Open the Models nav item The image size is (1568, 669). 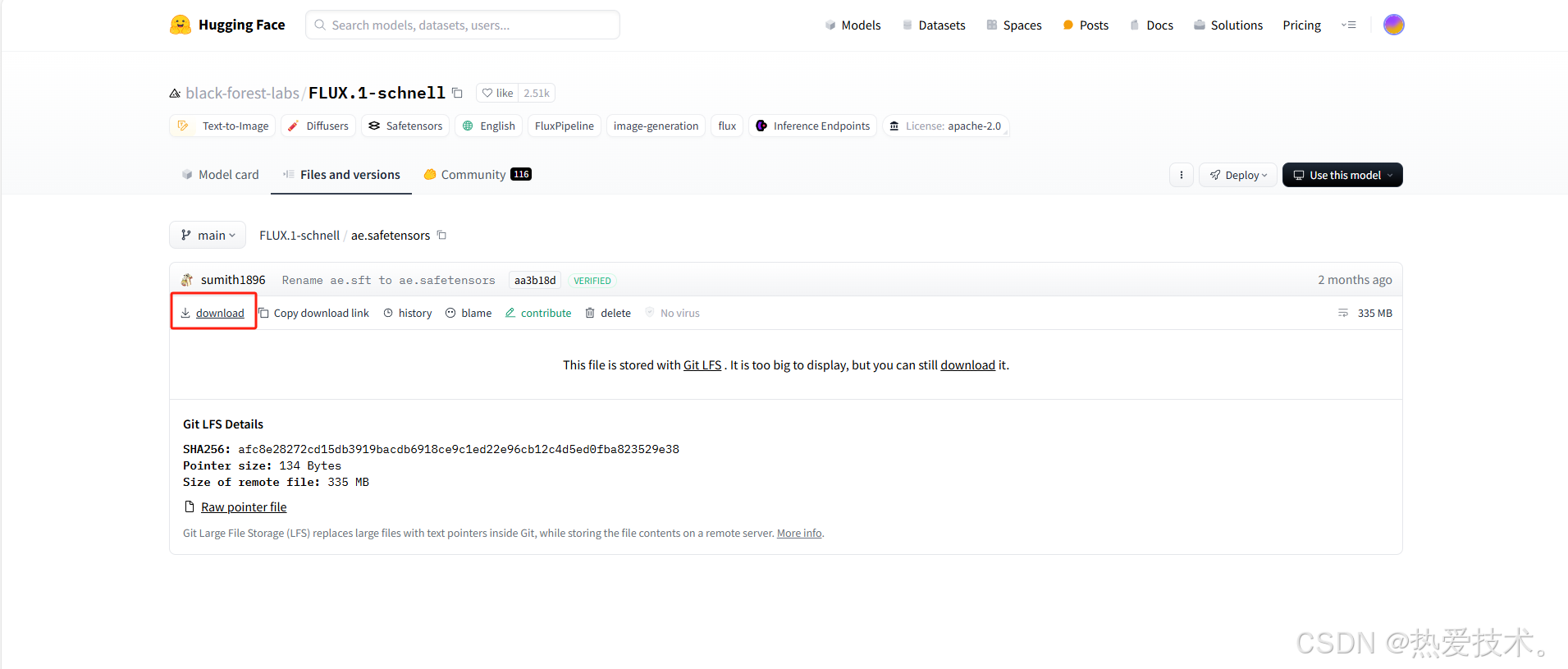point(853,25)
